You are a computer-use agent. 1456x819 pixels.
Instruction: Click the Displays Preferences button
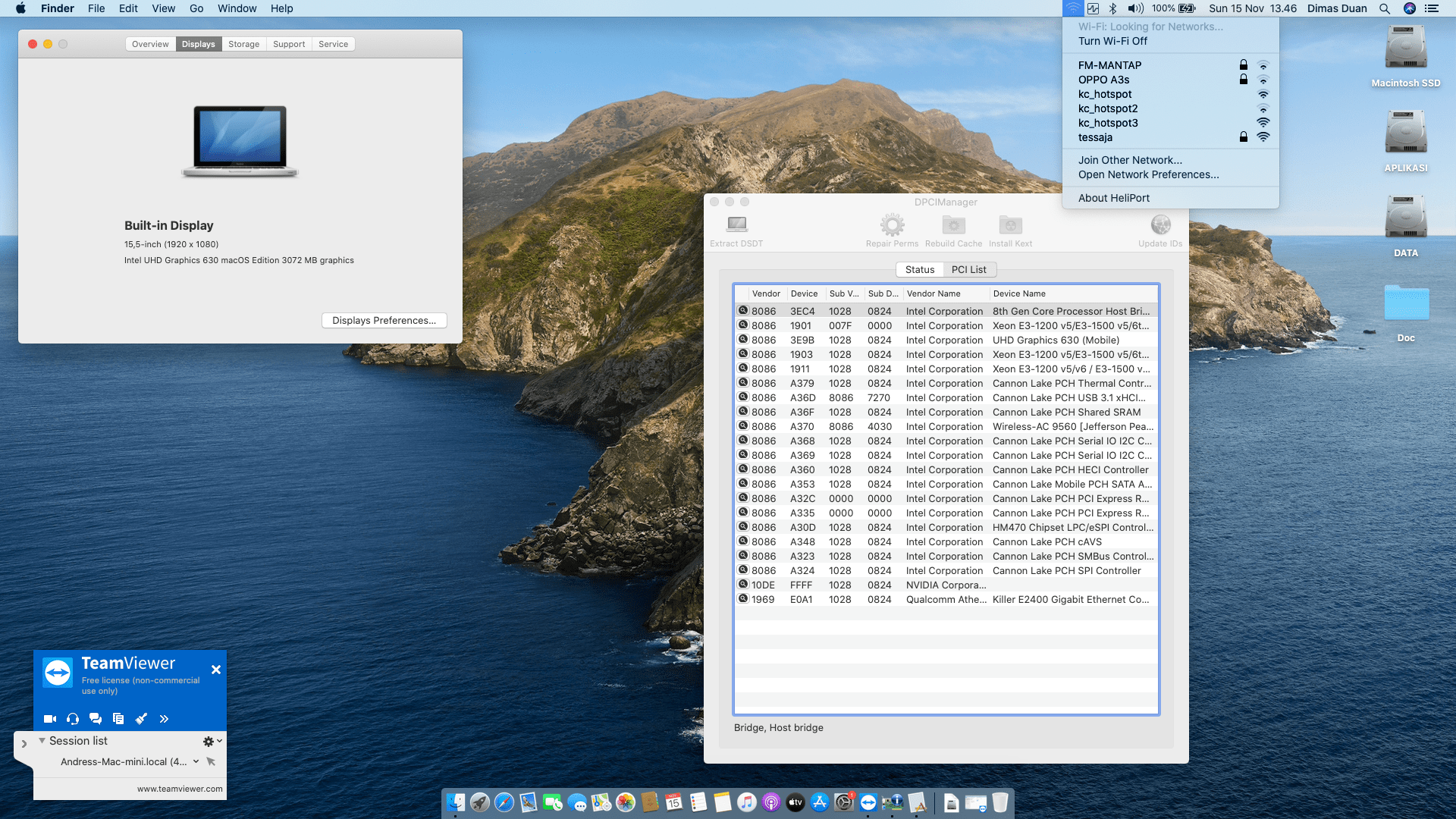(384, 320)
